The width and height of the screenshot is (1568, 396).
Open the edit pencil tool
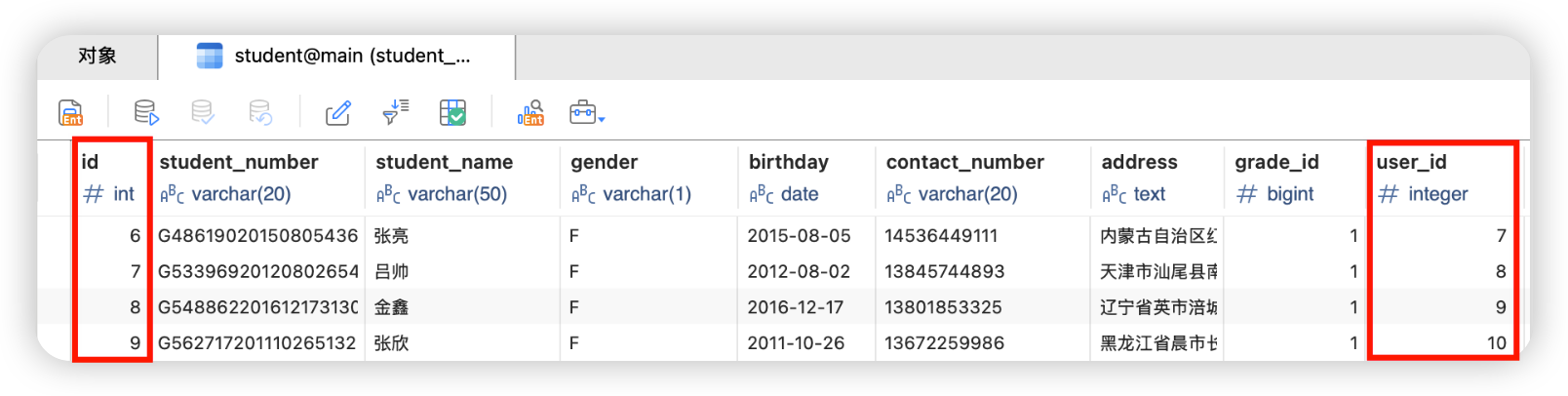[338, 113]
